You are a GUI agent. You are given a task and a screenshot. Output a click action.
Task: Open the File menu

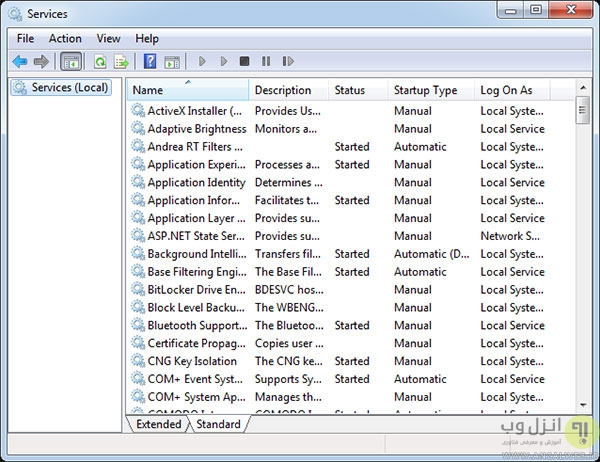pyautogui.click(x=25, y=38)
